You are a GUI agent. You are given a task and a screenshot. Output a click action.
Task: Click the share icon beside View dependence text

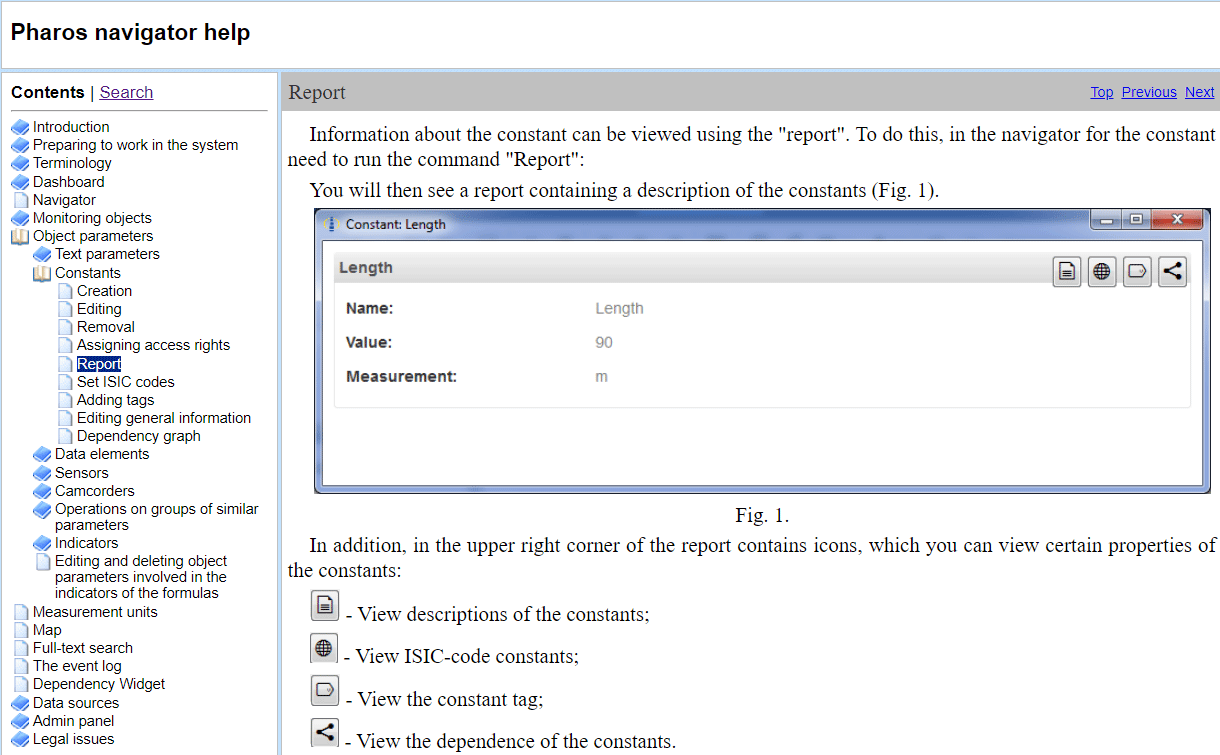(324, 733)
